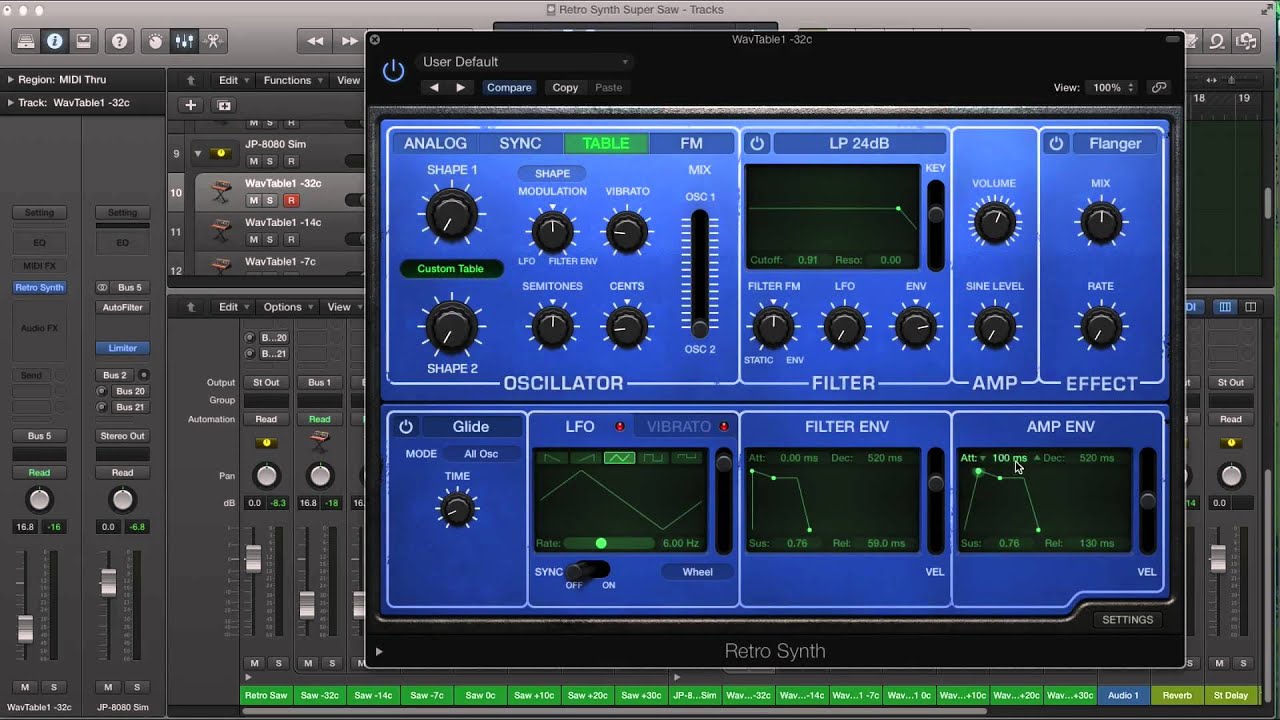Select the sawtooth-down LFO waveform
The width and height of the screenshot is (1280, 720).
(x=551, y=458)
